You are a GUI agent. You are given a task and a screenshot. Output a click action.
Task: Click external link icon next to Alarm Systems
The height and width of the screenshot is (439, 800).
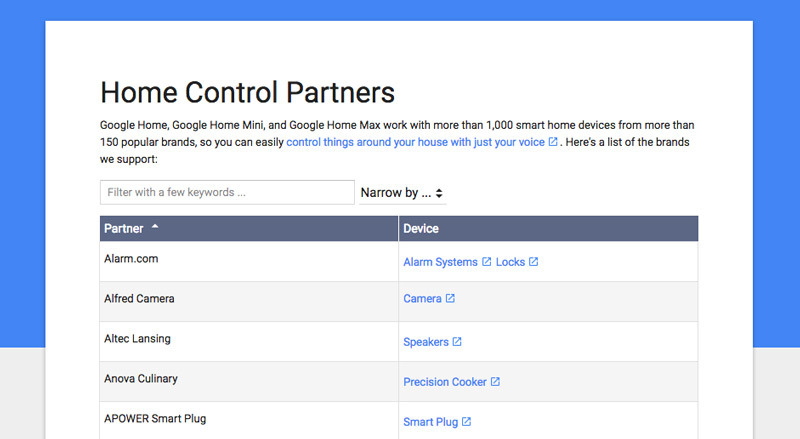(487, 262)
